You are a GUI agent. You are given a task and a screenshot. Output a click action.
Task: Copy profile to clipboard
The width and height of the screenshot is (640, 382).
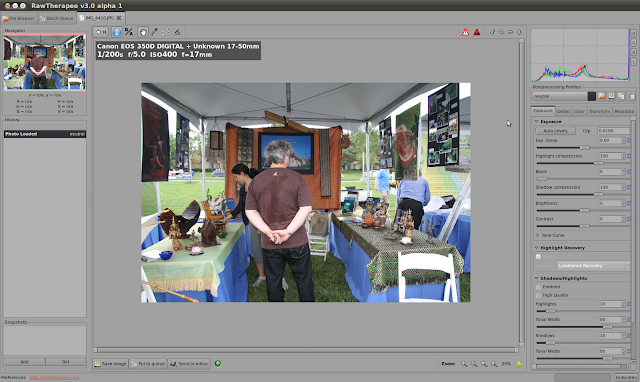[621, 96]
